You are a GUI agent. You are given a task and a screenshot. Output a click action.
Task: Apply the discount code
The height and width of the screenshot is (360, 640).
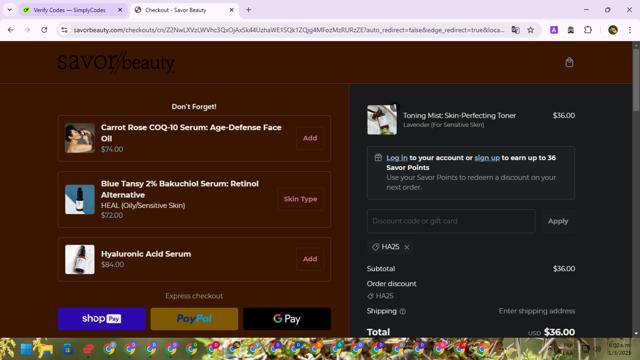pyautogui.click(x=558, y=221)
